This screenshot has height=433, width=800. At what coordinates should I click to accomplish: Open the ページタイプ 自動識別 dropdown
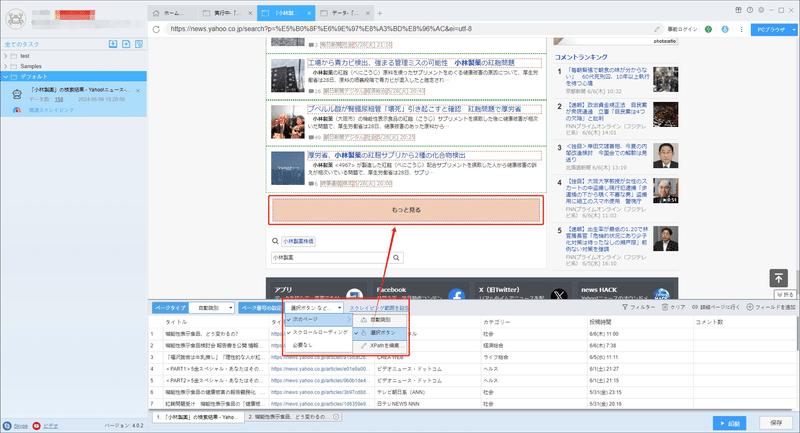point(212,308)
